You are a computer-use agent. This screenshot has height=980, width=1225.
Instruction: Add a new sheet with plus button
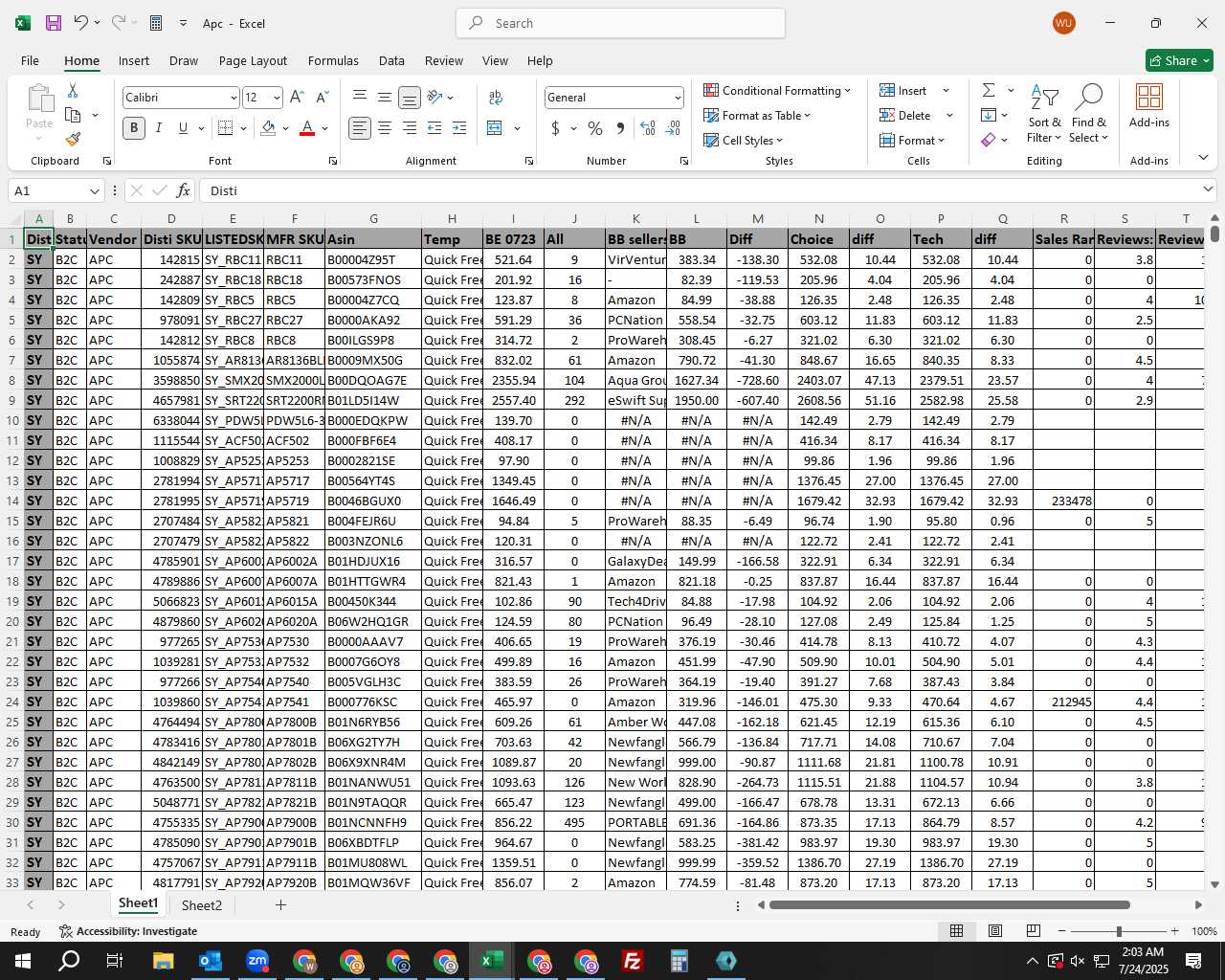280,904
